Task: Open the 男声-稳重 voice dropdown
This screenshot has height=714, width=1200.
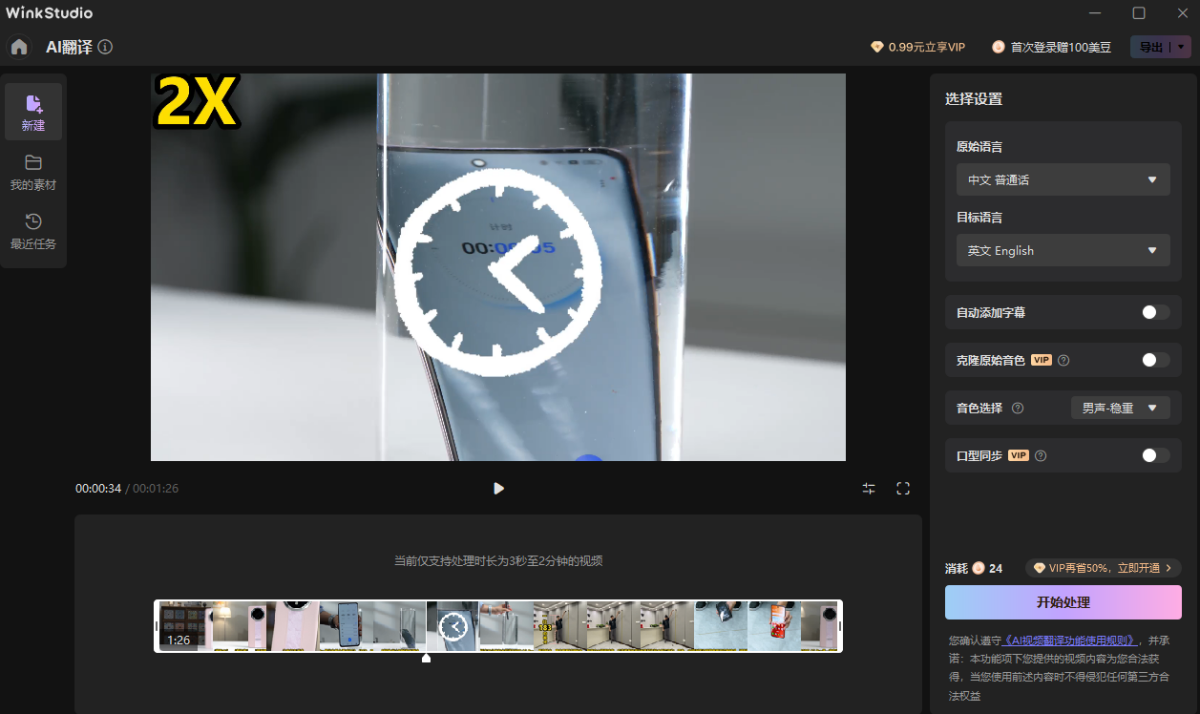Action: 1119,408
